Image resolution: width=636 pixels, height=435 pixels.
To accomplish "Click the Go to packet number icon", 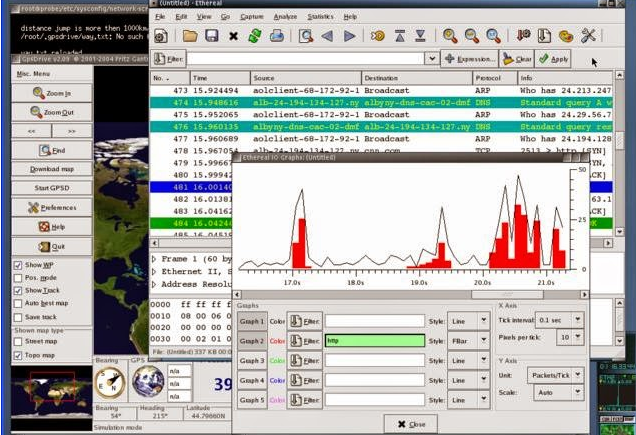I will (377, 36).
